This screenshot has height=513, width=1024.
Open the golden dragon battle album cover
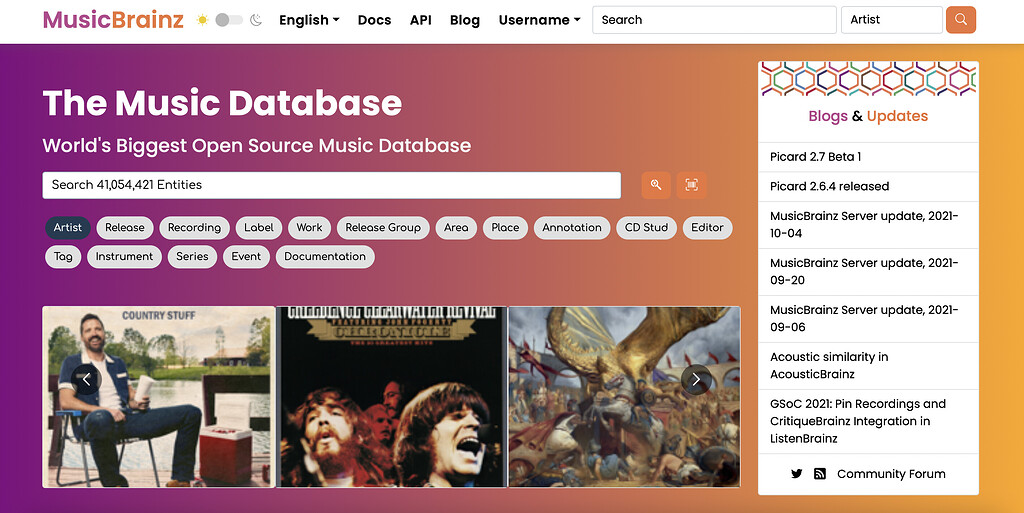coord(624,397)
